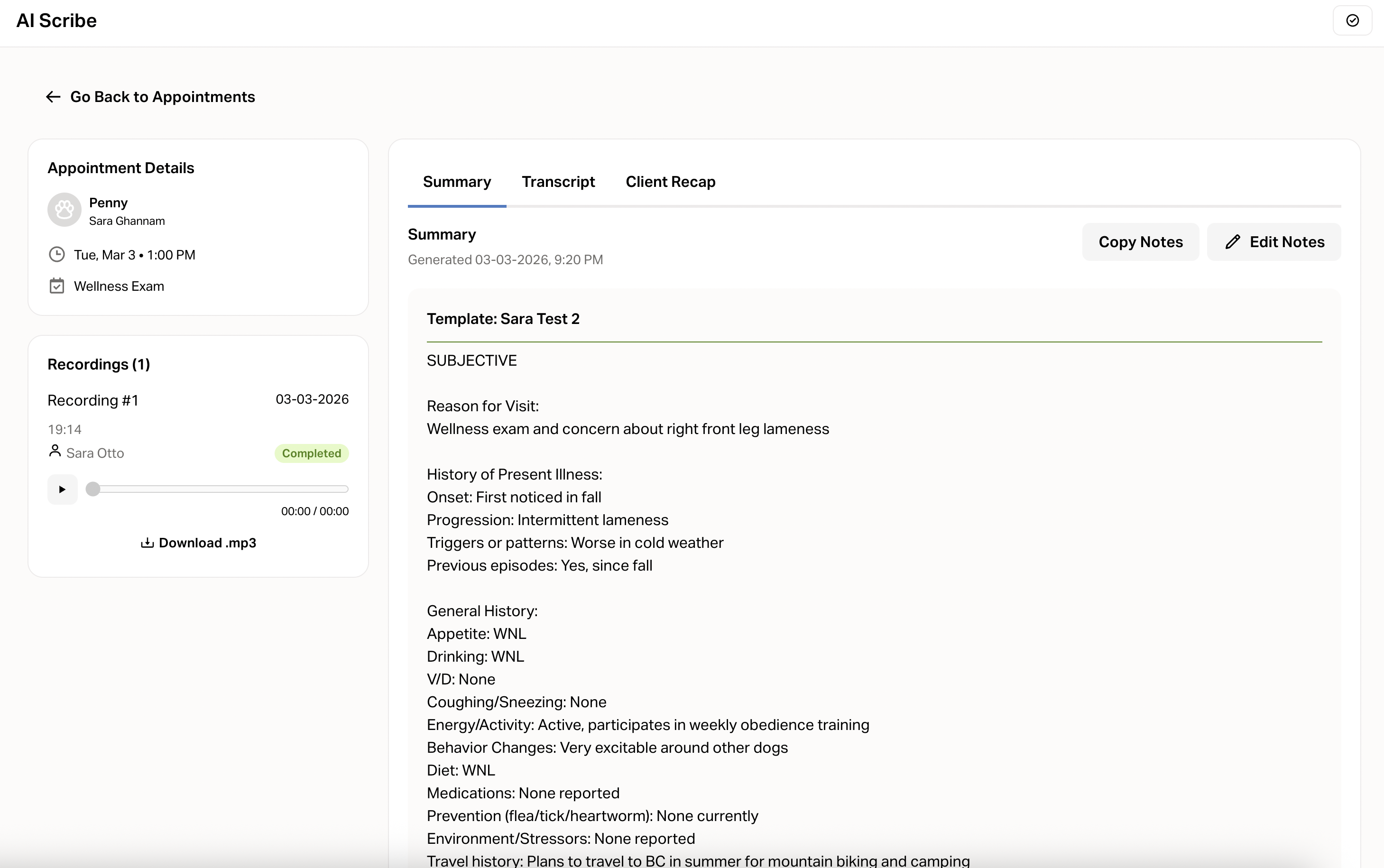The height and width of the screenshot is (868, 1384).
Task: Click the back arrow icon
Action: coord(54,97)
